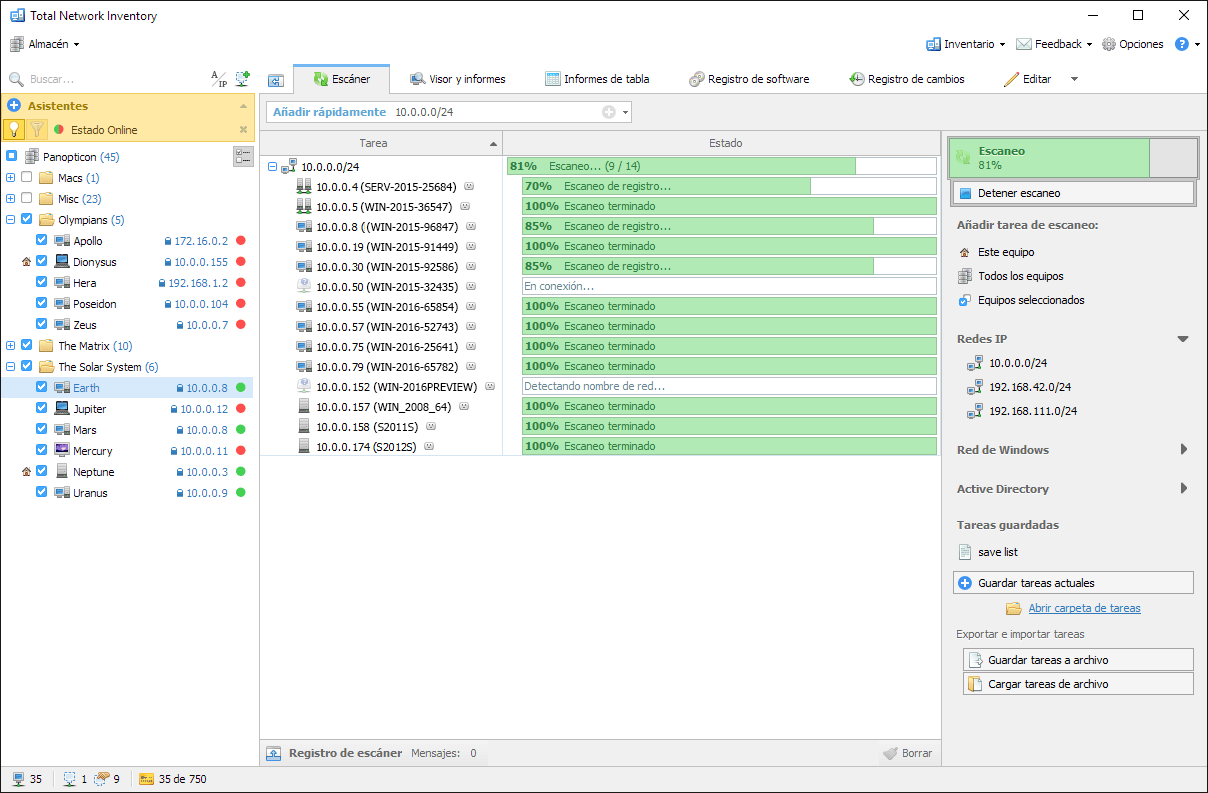
Task: Collapse the 10.0.0.0/24 scan task
Action: coord(273,167)
